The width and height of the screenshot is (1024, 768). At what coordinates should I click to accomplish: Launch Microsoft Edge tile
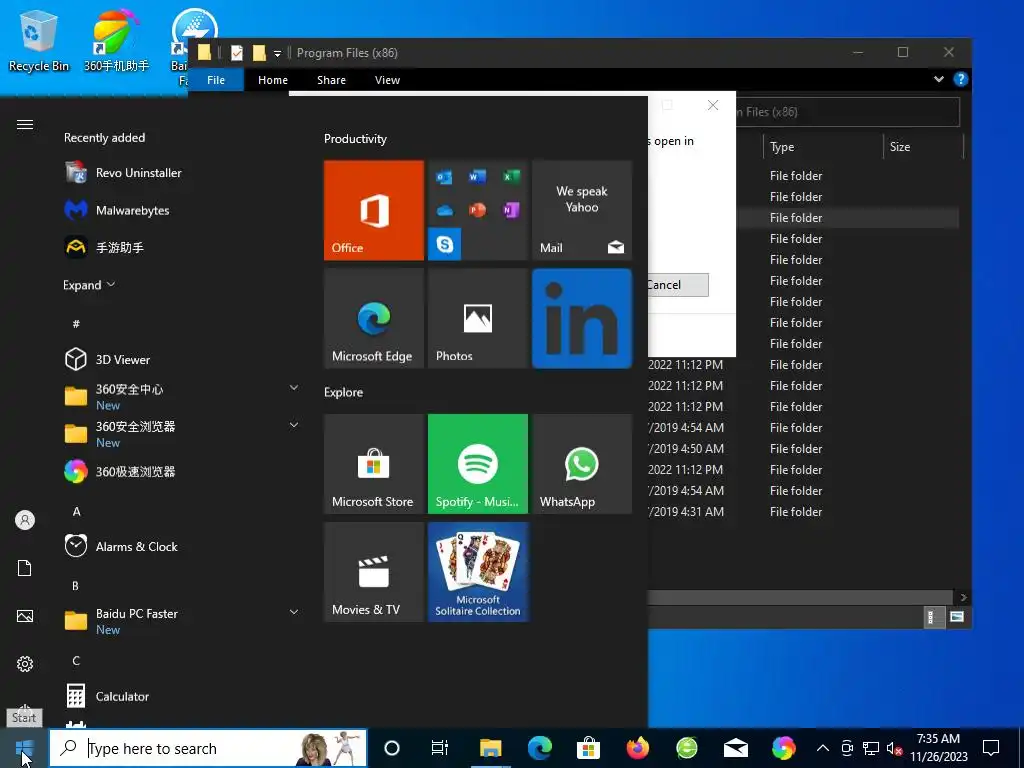374,318
